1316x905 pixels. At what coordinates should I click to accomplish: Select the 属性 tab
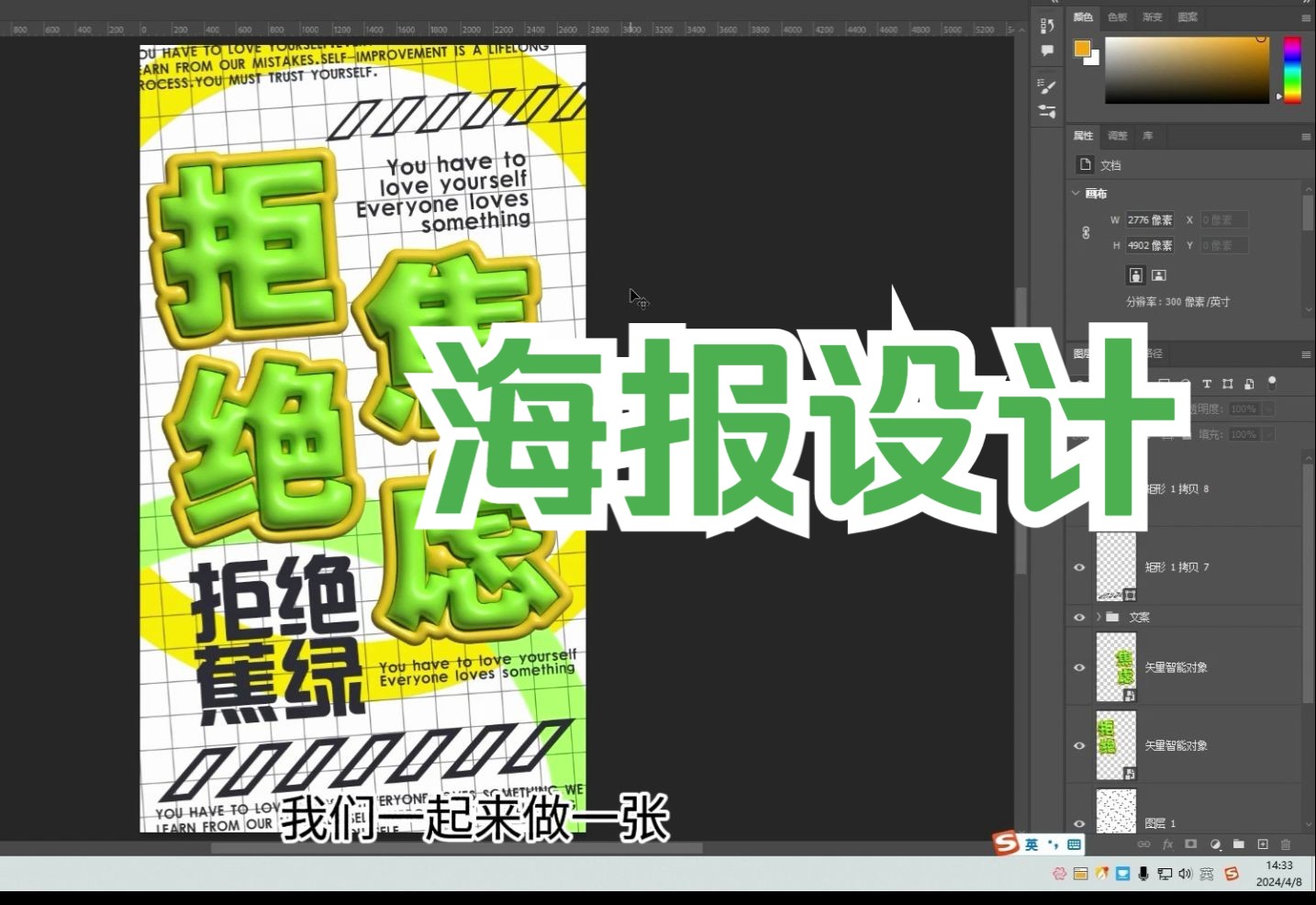(1083, 136)
